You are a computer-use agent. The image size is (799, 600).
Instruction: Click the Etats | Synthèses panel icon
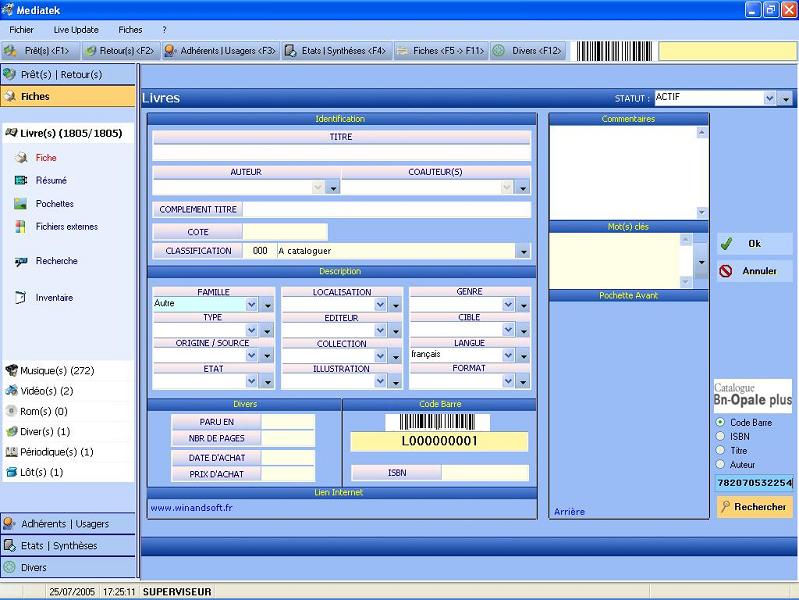[9, 545]
